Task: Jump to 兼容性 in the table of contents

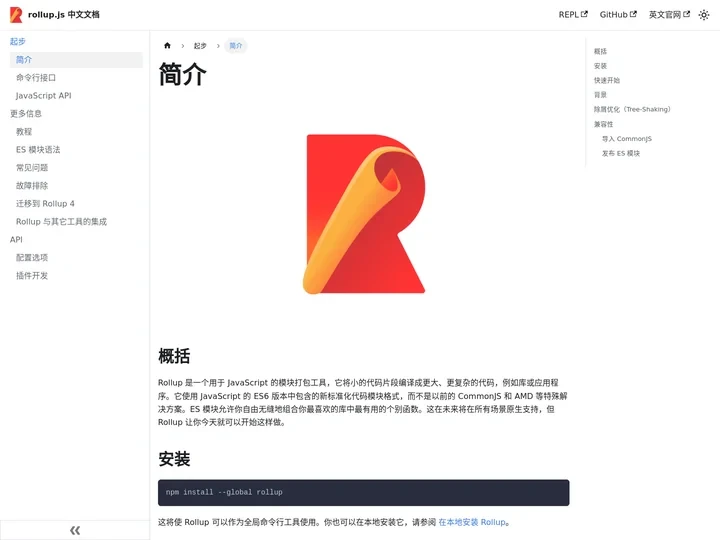Action: (x=603, y=124)
